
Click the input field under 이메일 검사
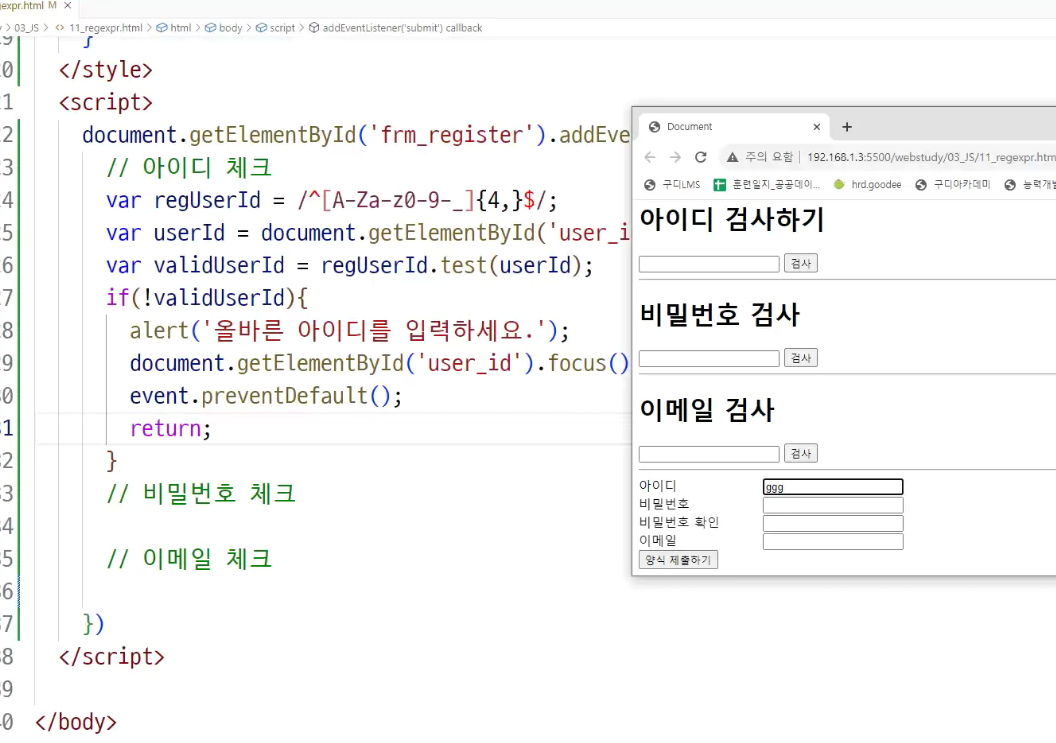coord(709,454)
